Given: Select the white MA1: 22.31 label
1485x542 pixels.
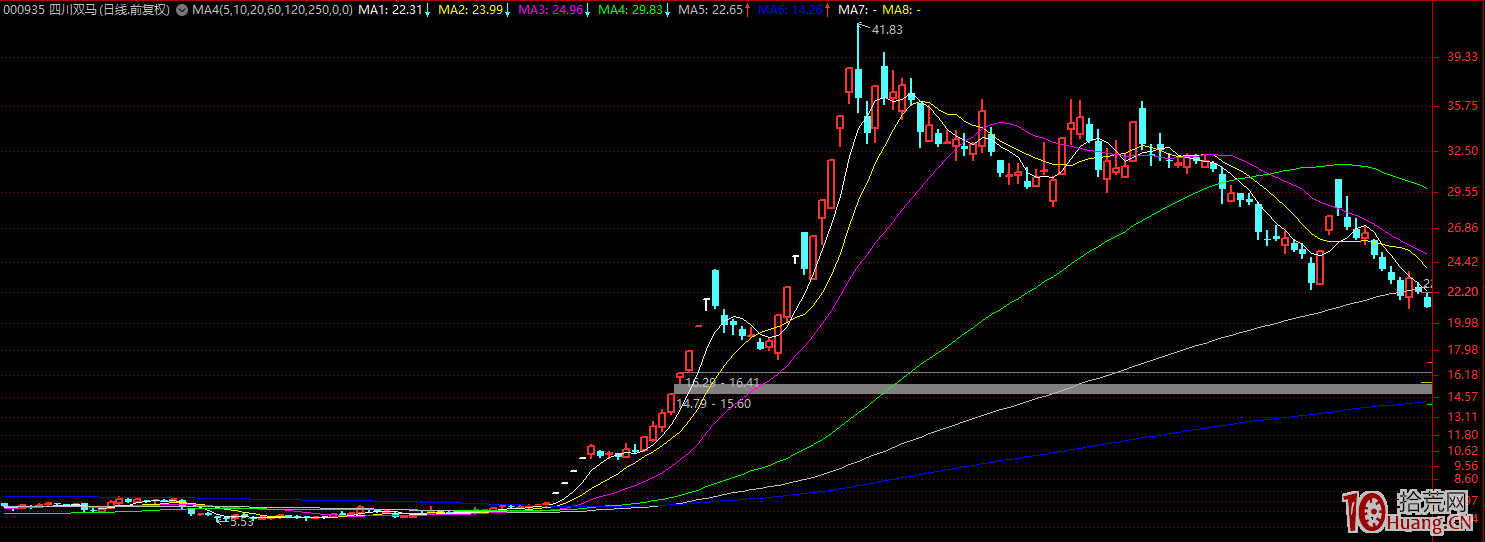Looking at the screenshot, I should pyautogui.click(x=389, y=9).
